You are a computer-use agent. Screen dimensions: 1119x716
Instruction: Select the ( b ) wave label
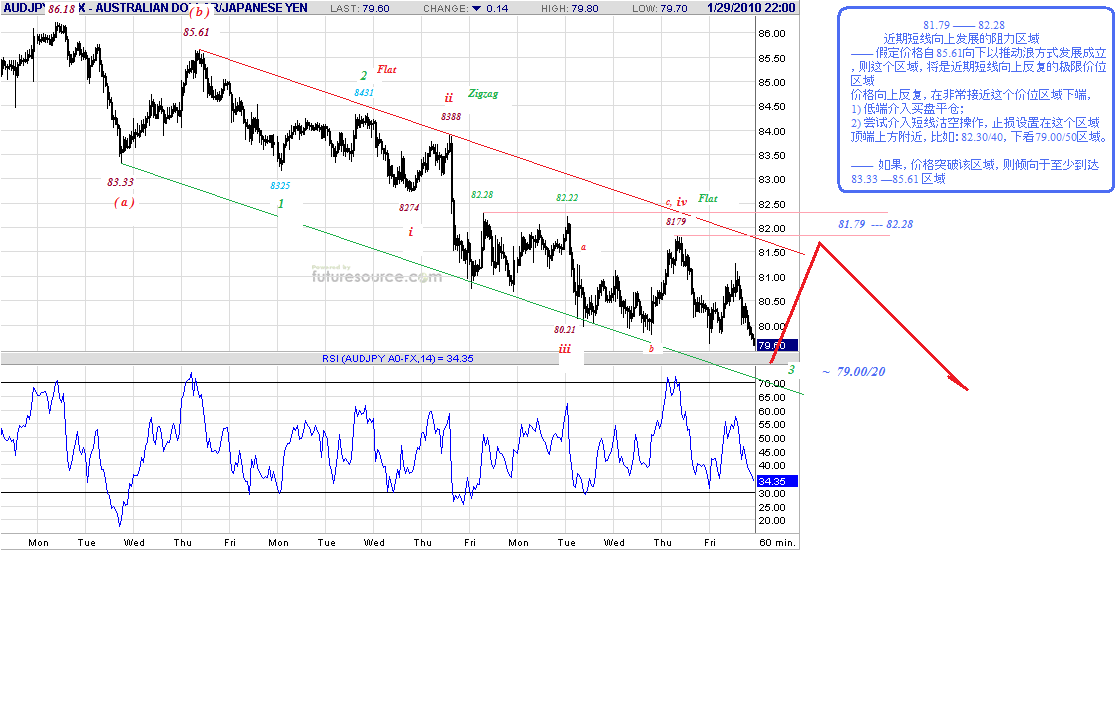(199, 11)
